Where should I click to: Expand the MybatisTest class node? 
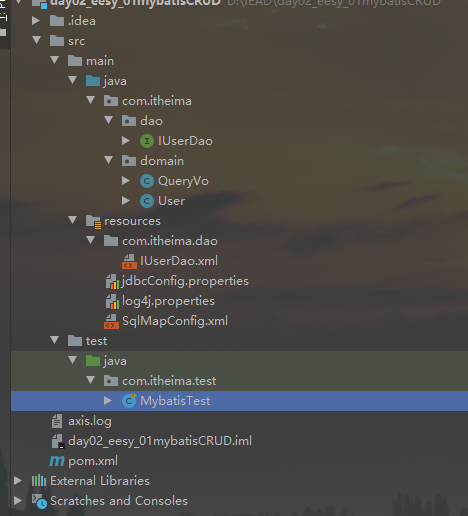point(108,401)
